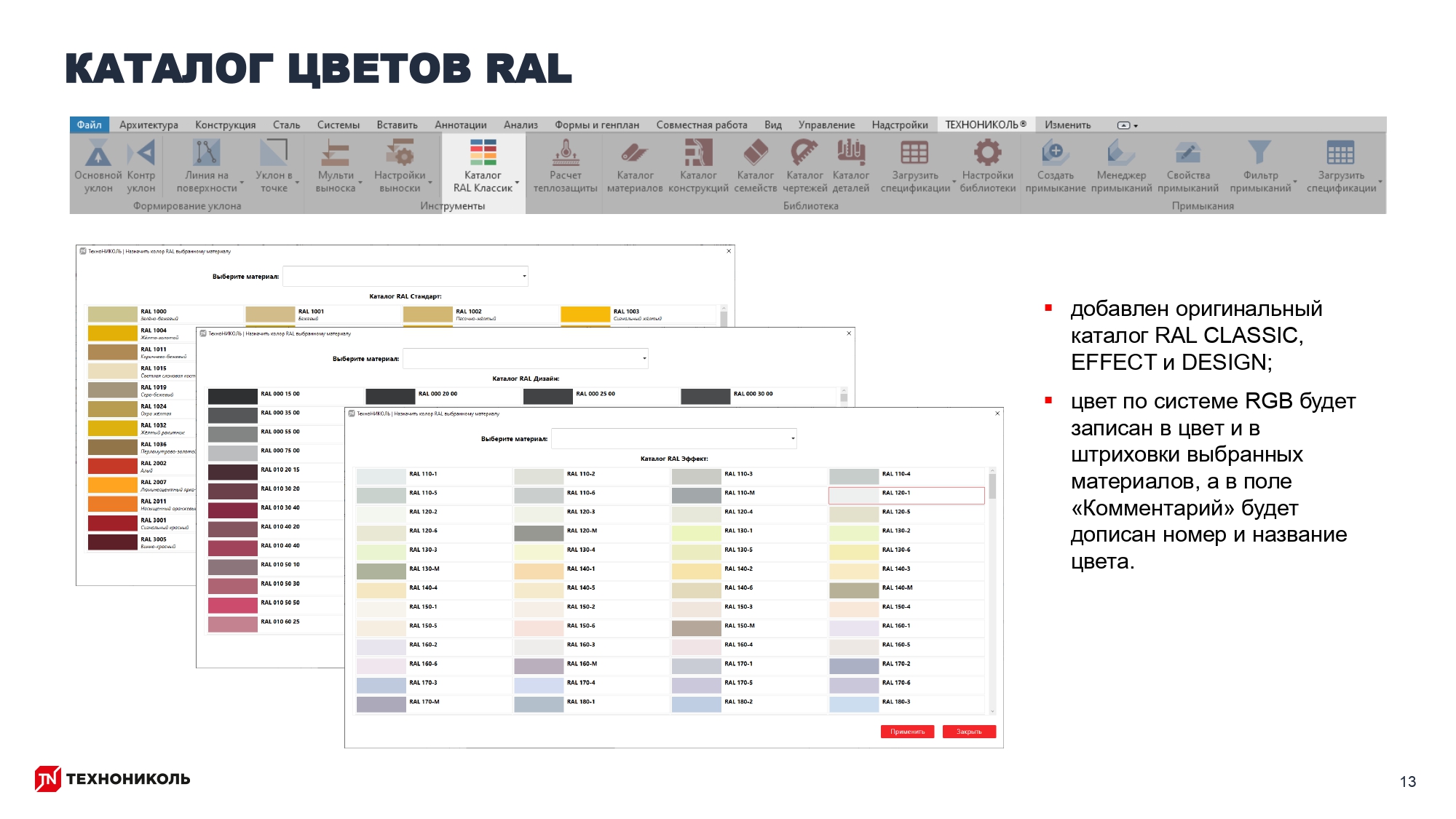Pick RAL 2002 color in Стандарт catalog
This screenshot has width=1456, height=819.
113,467
